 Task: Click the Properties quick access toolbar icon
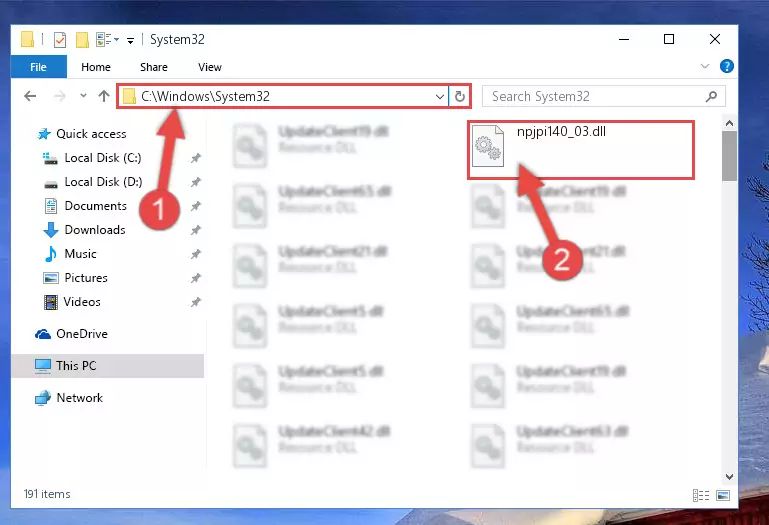coord(60,39)
